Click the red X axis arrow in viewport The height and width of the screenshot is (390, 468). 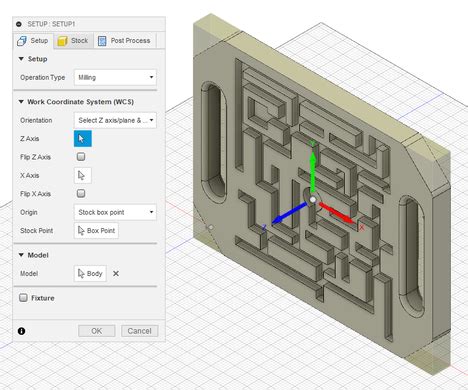[x=337, y=213]
